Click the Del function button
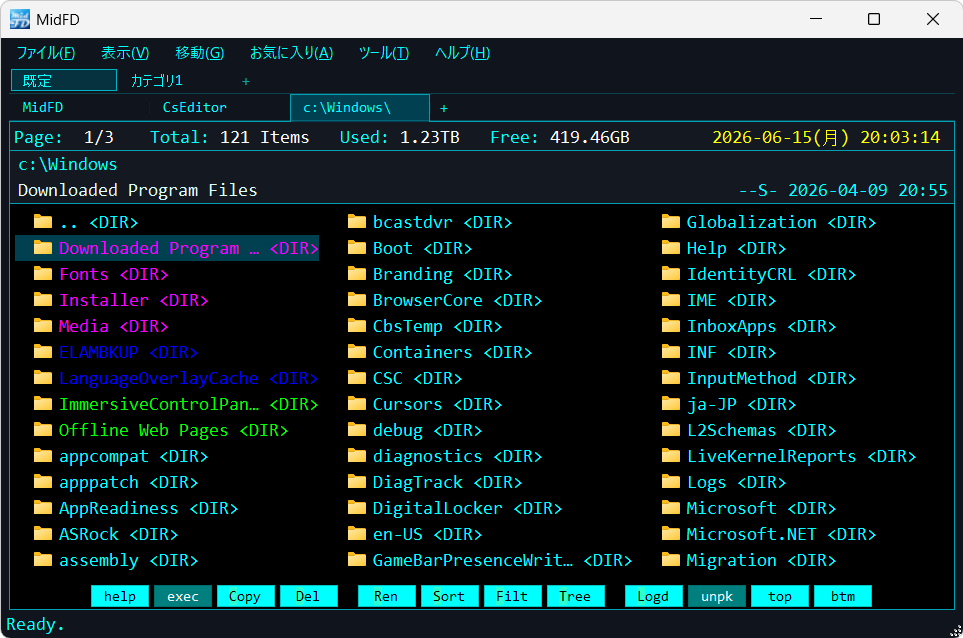The image size is (963, 638). (x=308, y=596)
